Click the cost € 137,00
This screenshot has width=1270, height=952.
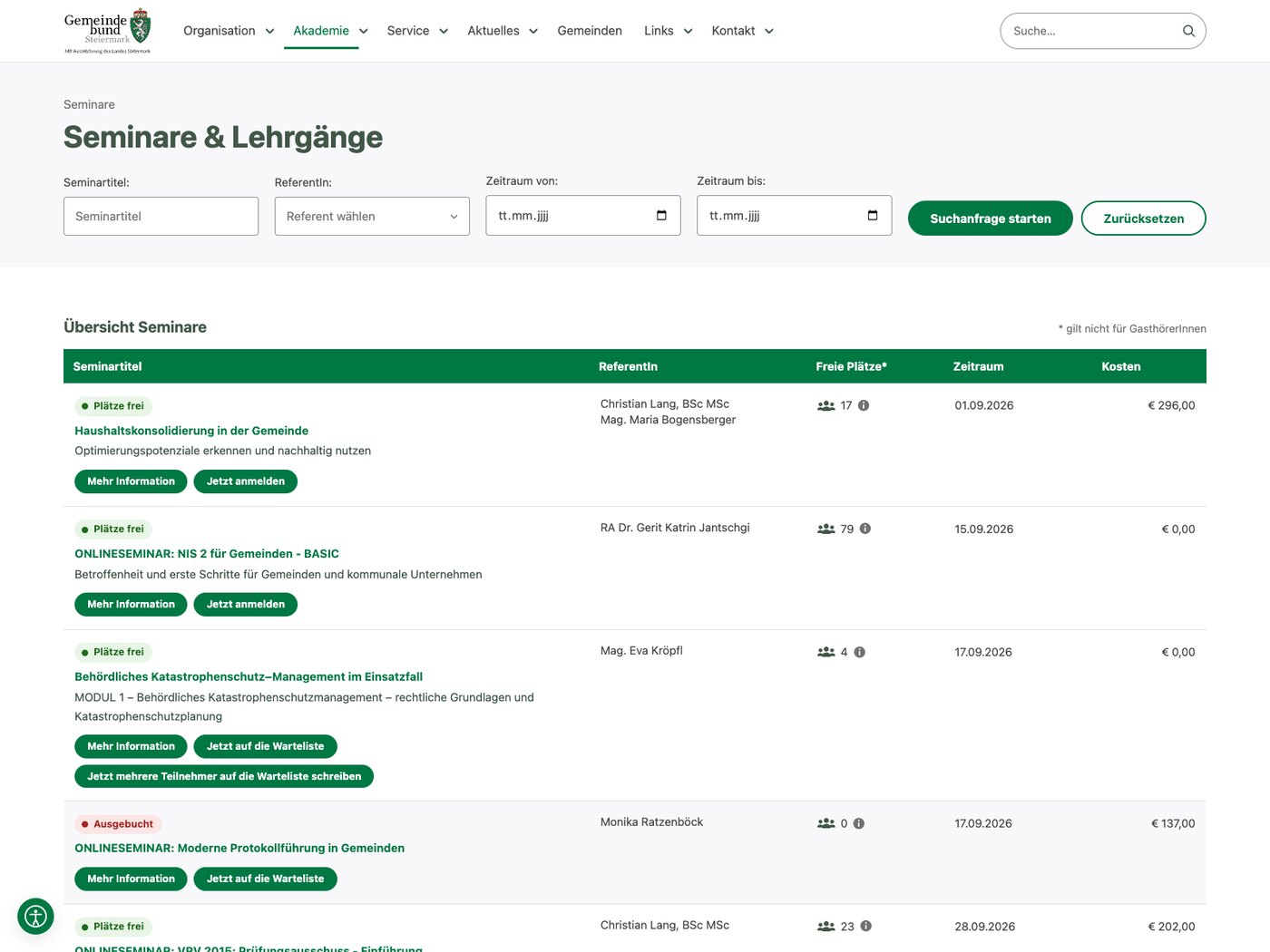(x=1173, y=823)
